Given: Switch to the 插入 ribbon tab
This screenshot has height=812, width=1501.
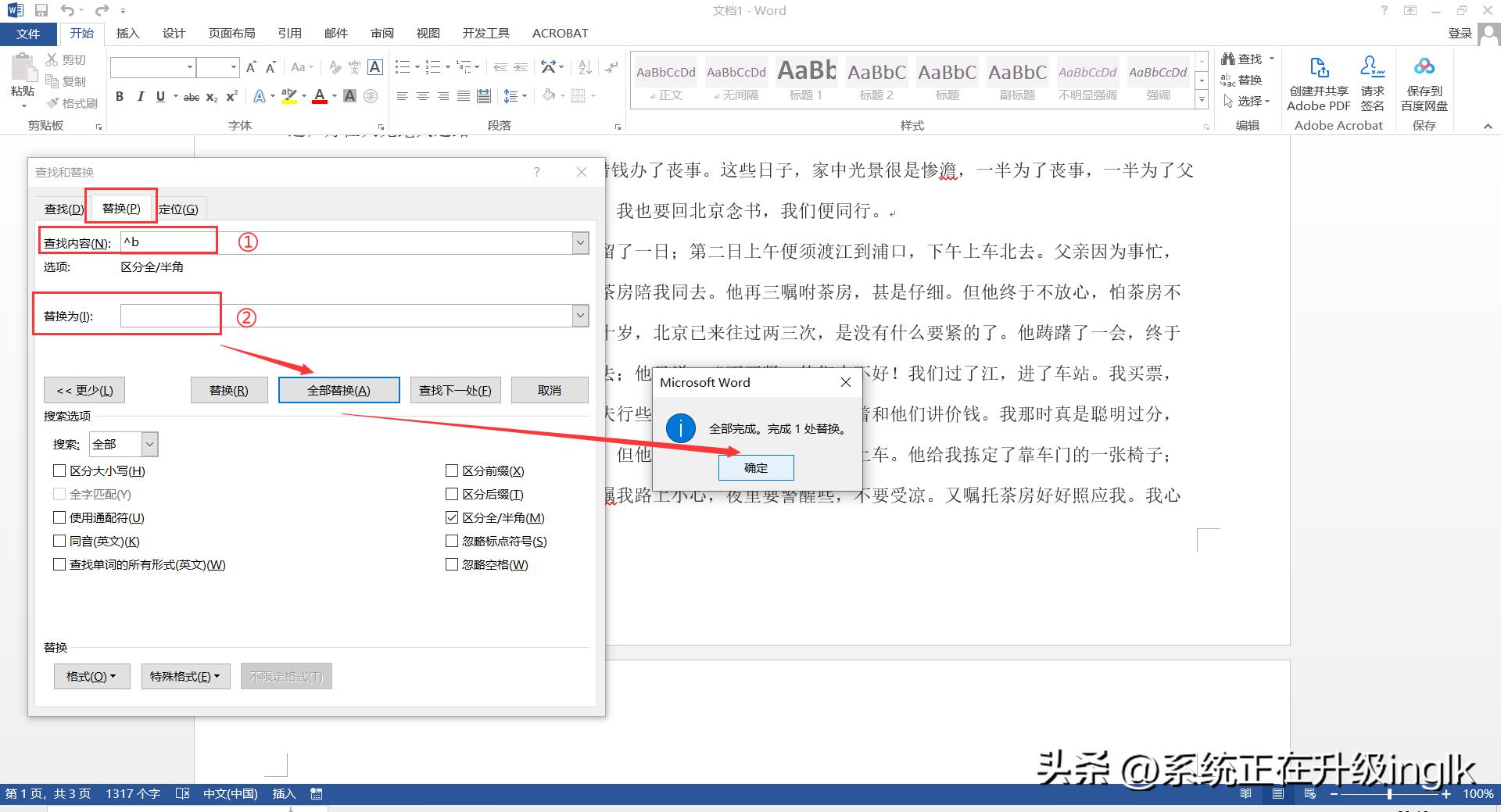Looking at the screenshot, I should [x=127, y=34].
